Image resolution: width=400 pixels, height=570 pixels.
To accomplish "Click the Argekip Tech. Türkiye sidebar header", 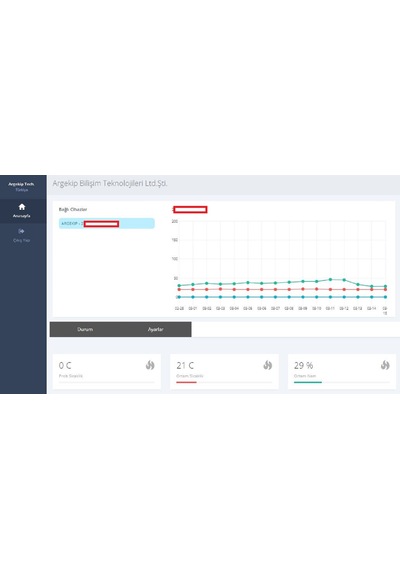I will point(21,186).
